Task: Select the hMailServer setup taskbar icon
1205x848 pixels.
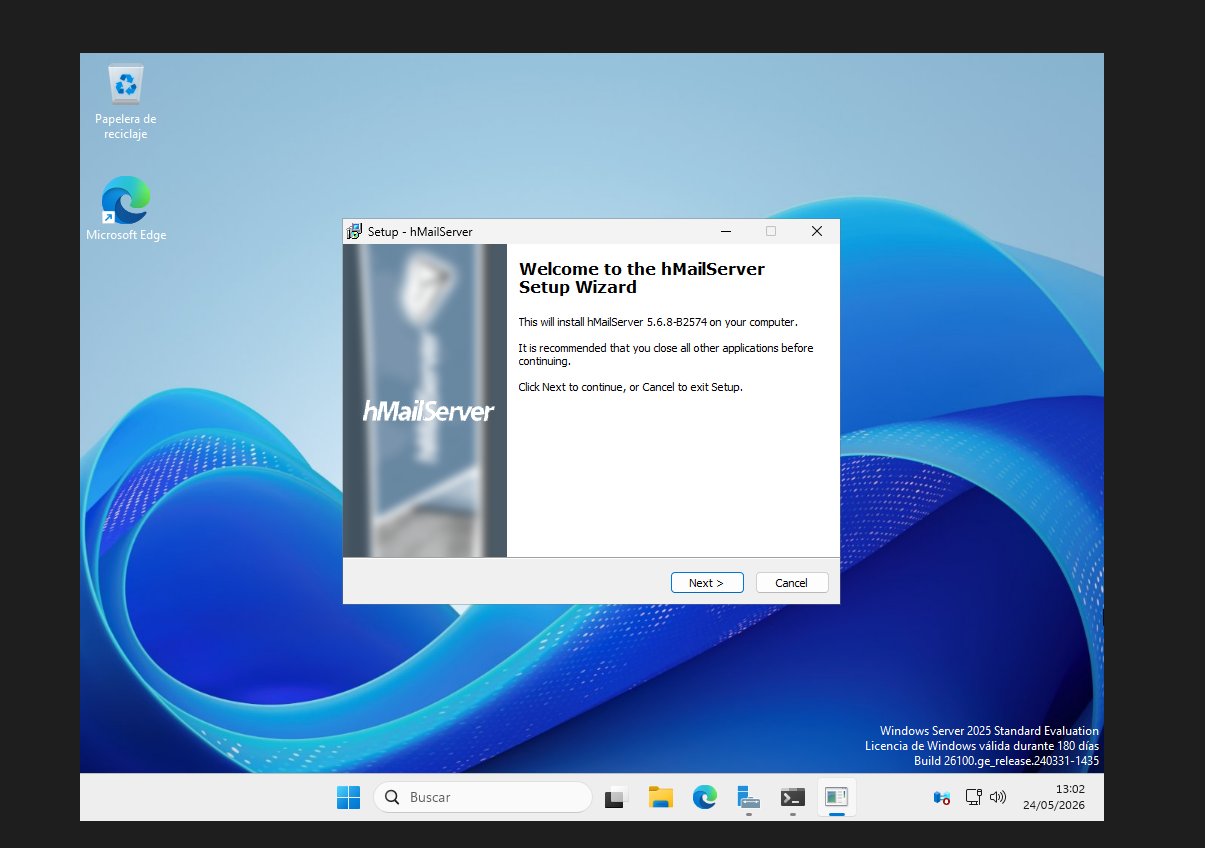Action: 837,797
